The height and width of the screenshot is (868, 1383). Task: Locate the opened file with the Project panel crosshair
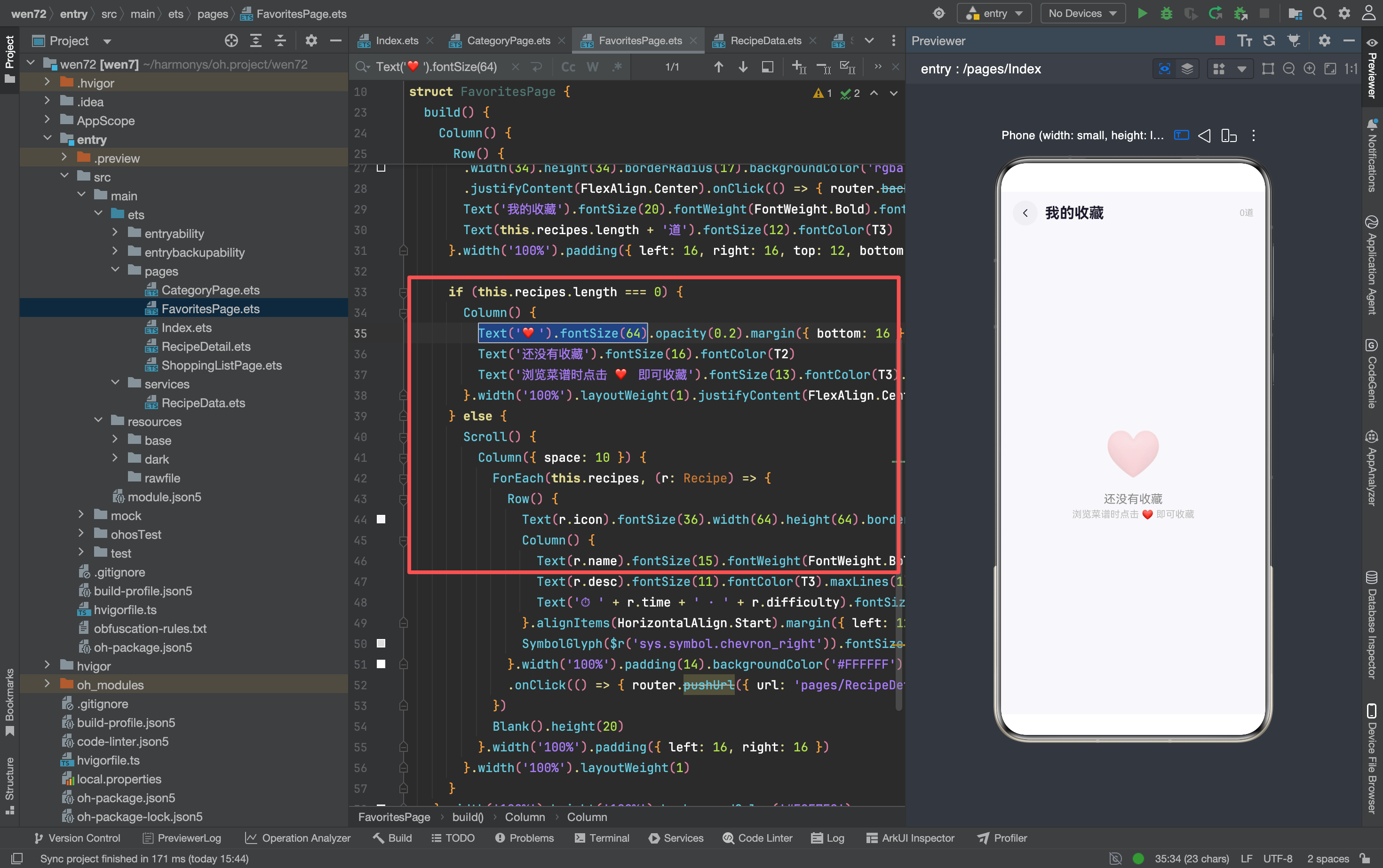pos(231,41)
